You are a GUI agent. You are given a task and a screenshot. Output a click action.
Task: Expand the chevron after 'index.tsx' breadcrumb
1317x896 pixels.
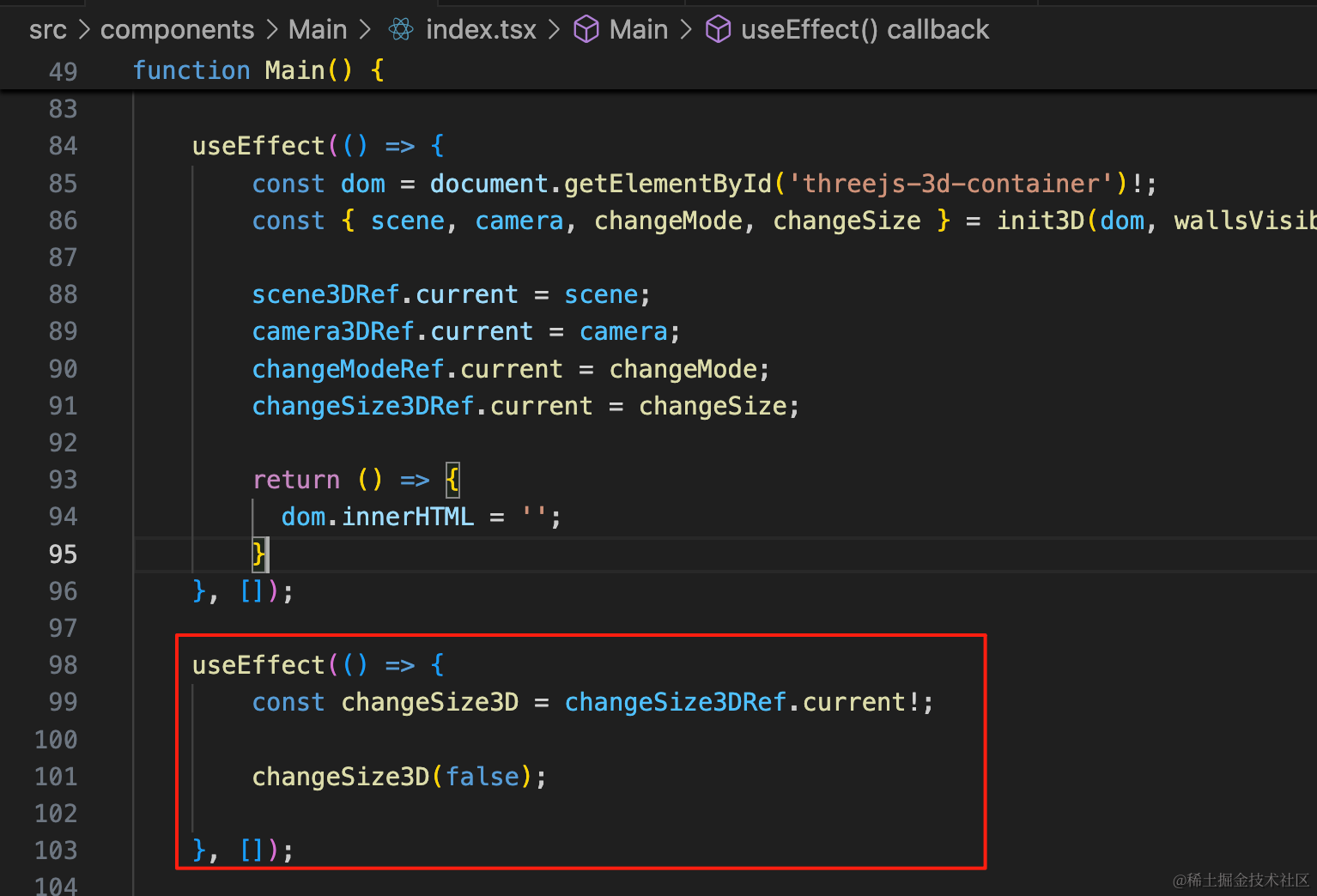point(555,30)
